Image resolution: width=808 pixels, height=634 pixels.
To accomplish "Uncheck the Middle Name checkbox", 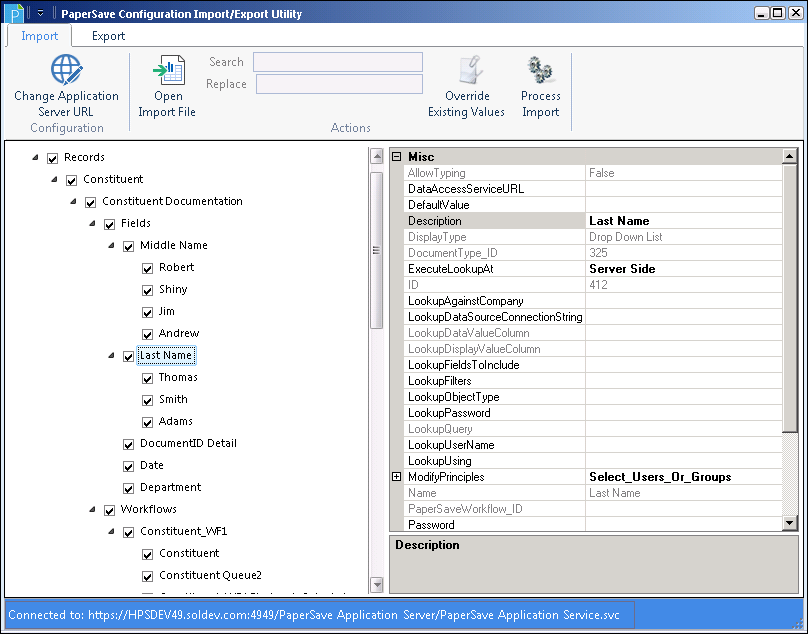I will pos(128,246).
